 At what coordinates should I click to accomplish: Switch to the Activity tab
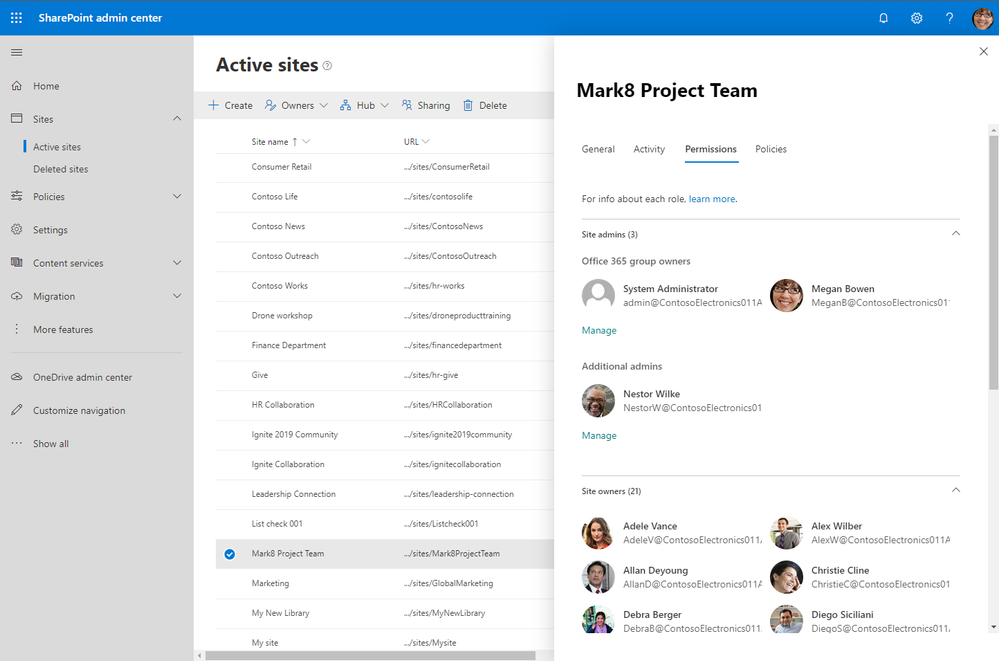pyautogui.click(x=649, y=149)
